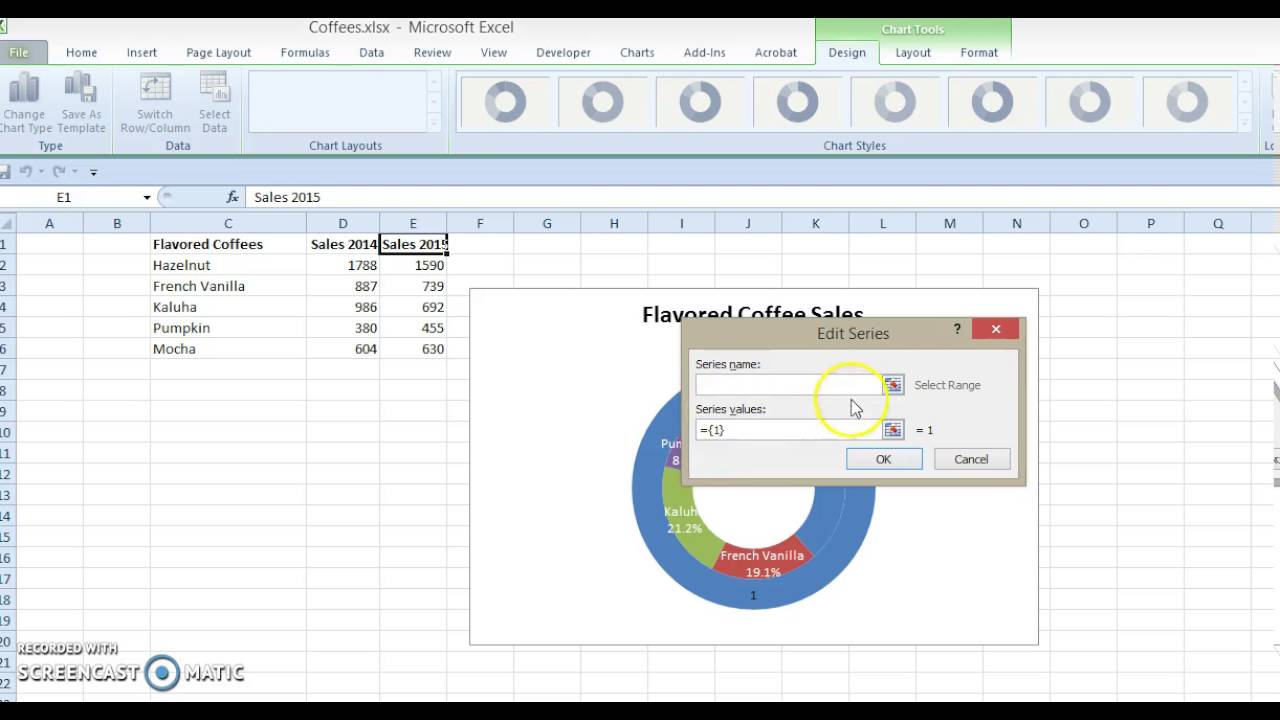Open the Undo history dropdown arrow

(x=40, y=171)
